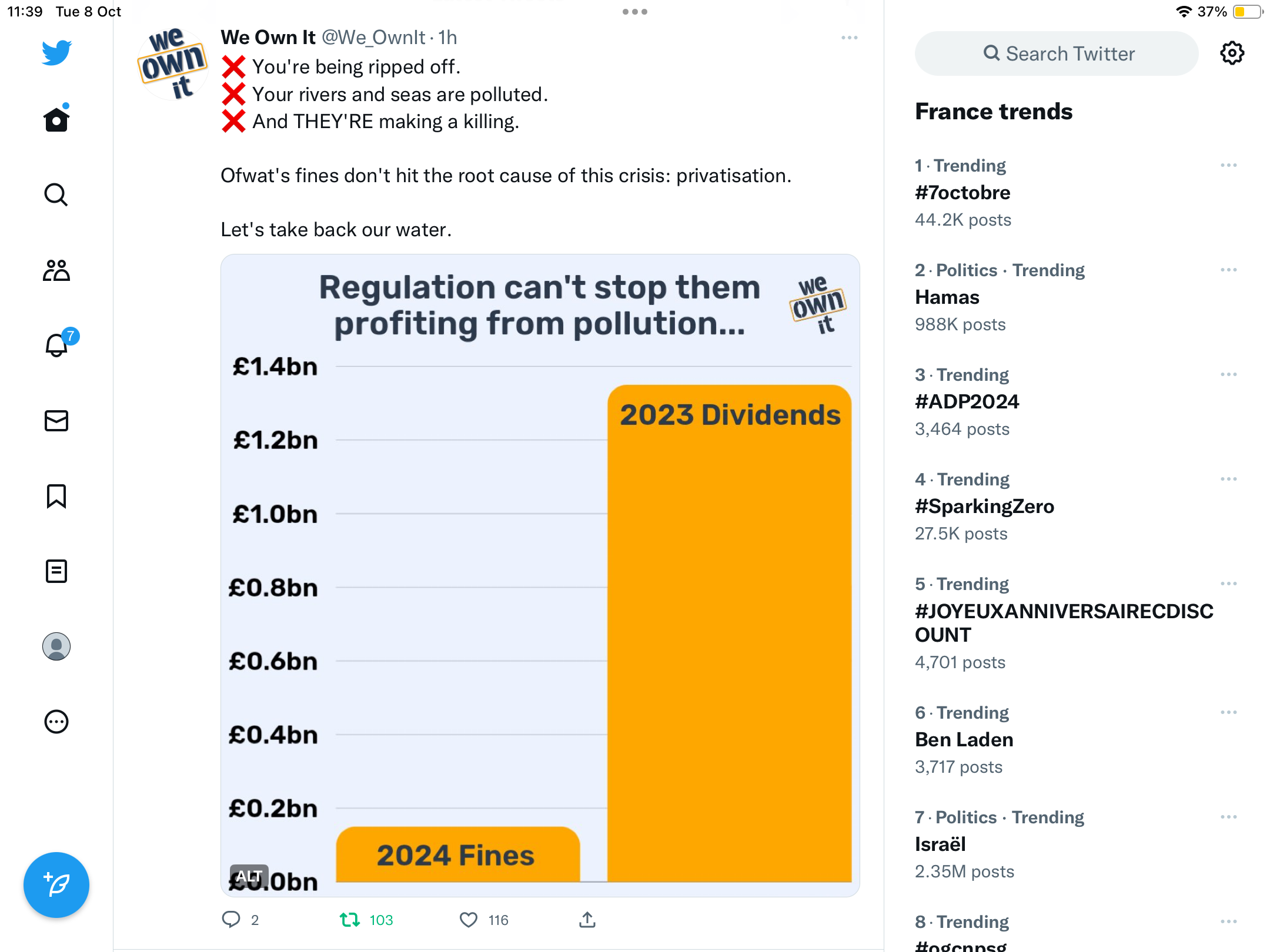The image size is (1270, 952).
Task: Open trending topic Israël
Action: click(940, 844)
